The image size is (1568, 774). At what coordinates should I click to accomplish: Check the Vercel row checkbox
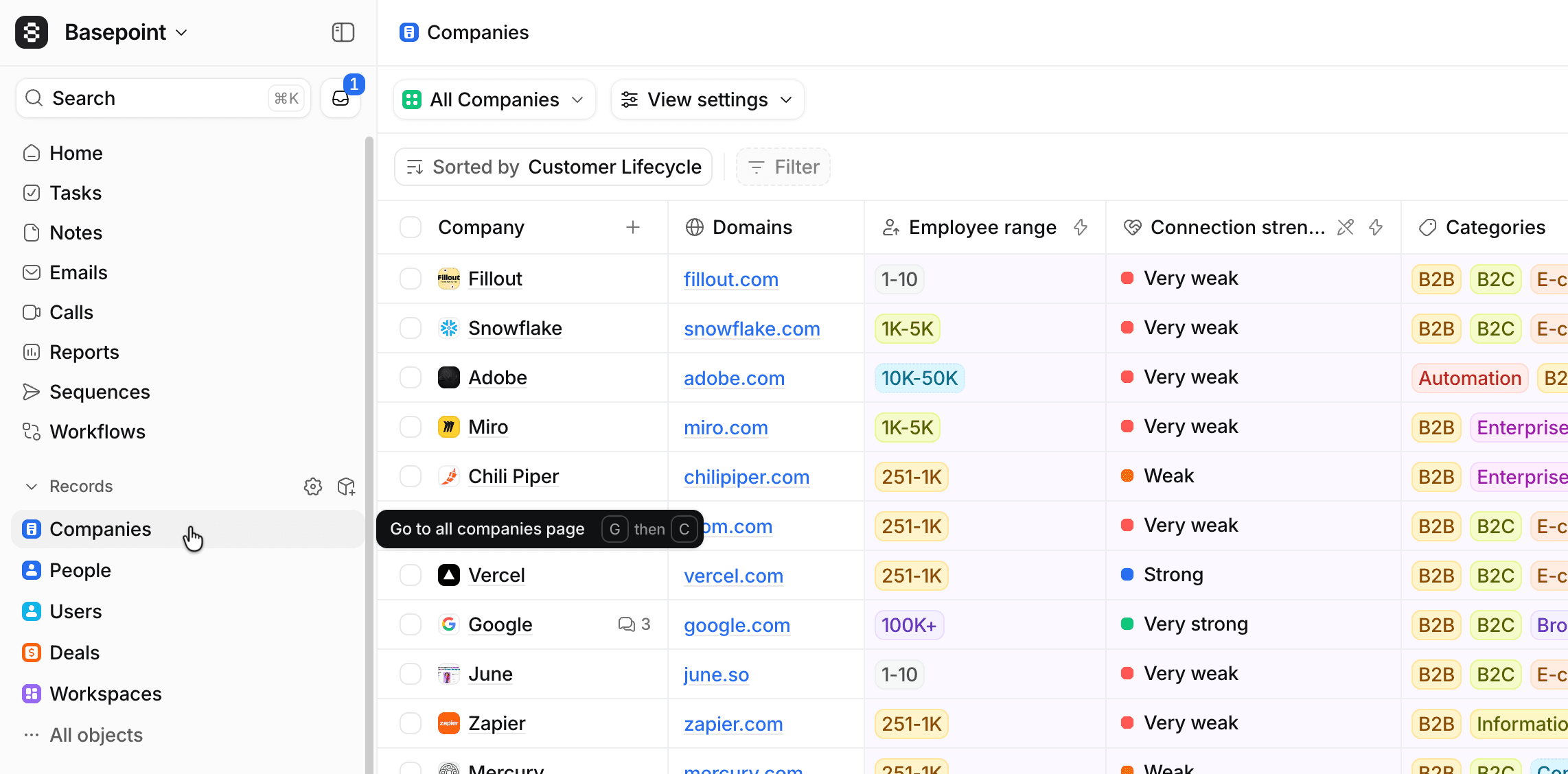point(411,575)
